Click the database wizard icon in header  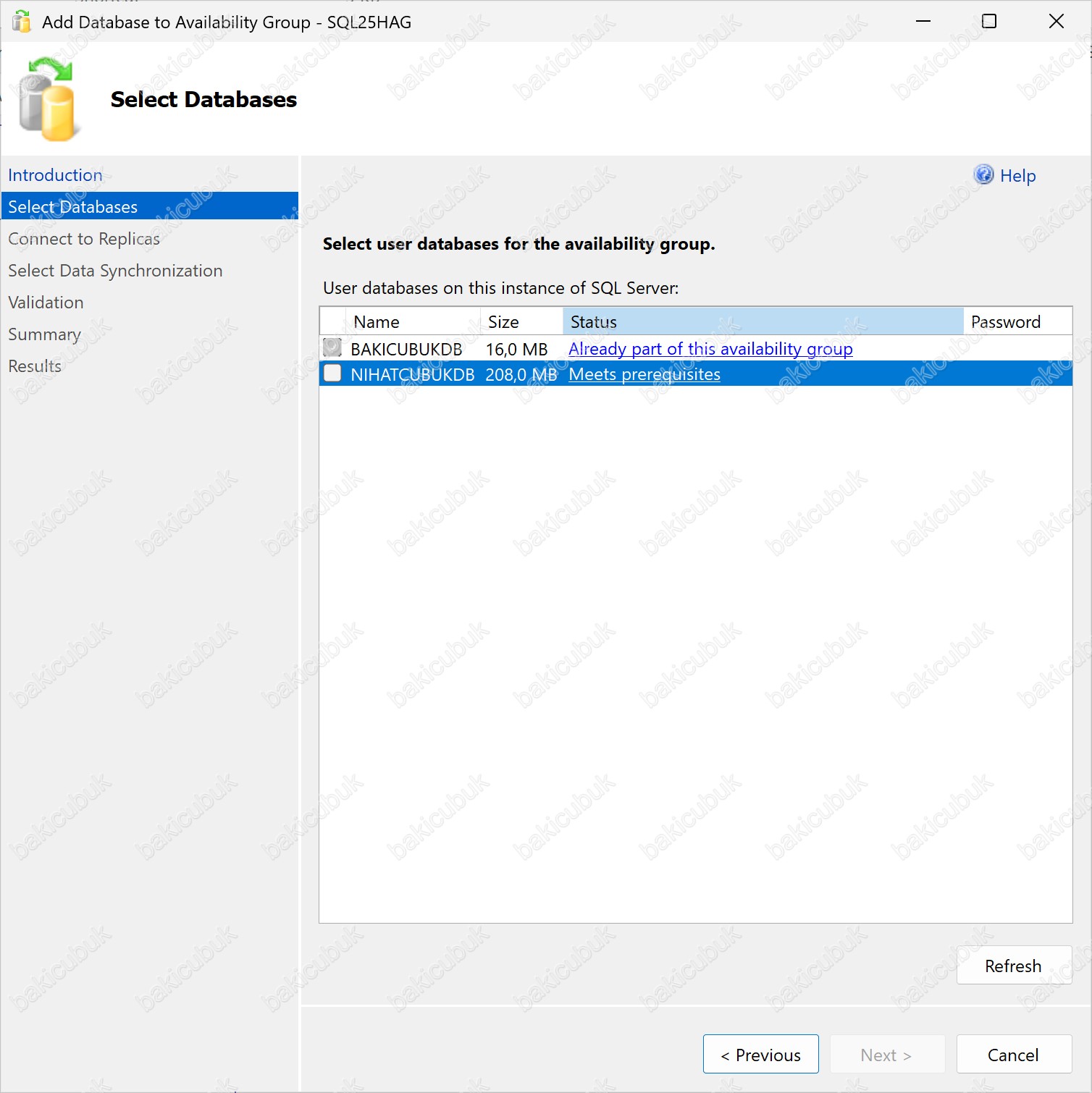[48, 100]
